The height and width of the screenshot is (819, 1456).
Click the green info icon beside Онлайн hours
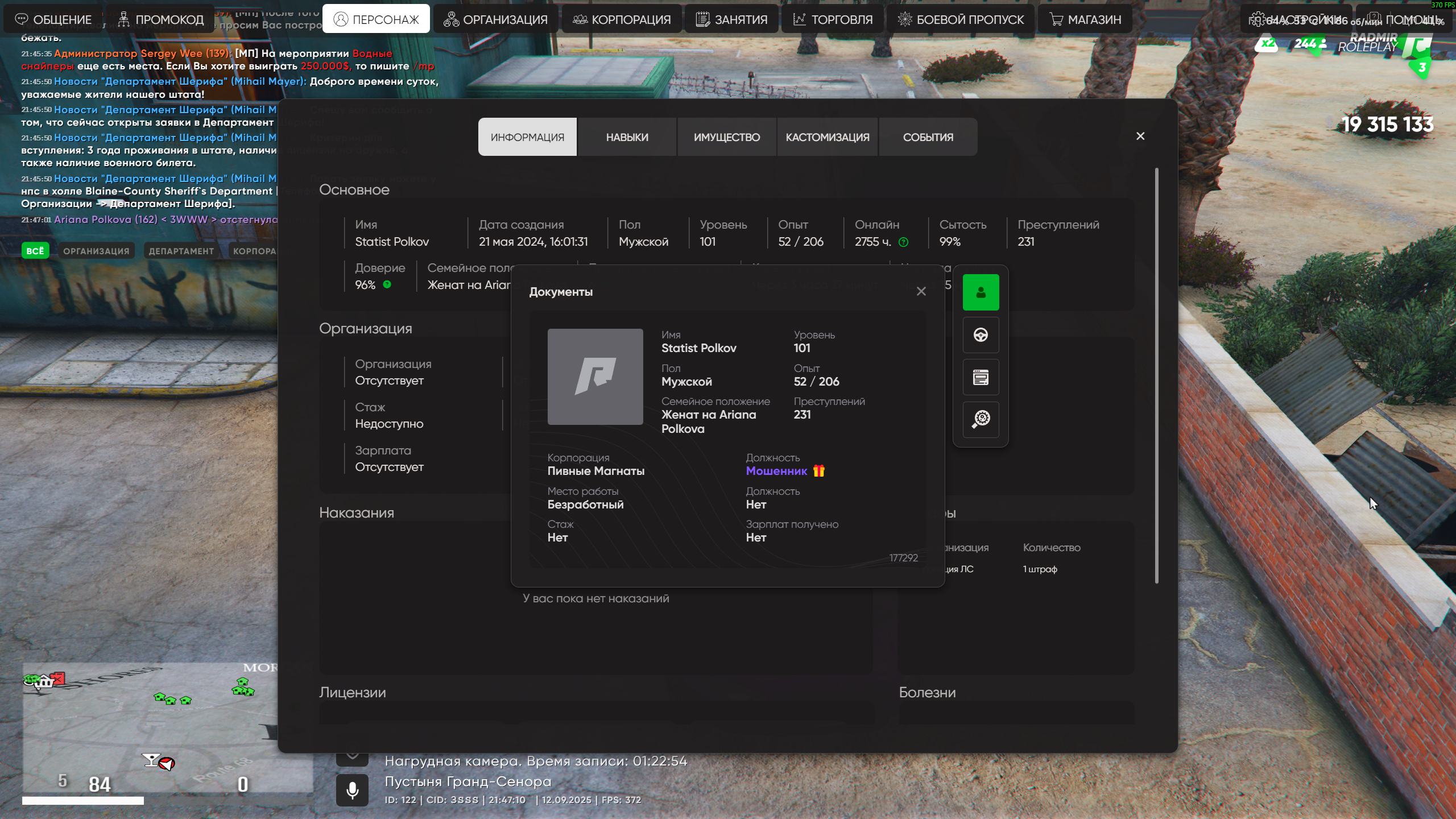point(903,242)
